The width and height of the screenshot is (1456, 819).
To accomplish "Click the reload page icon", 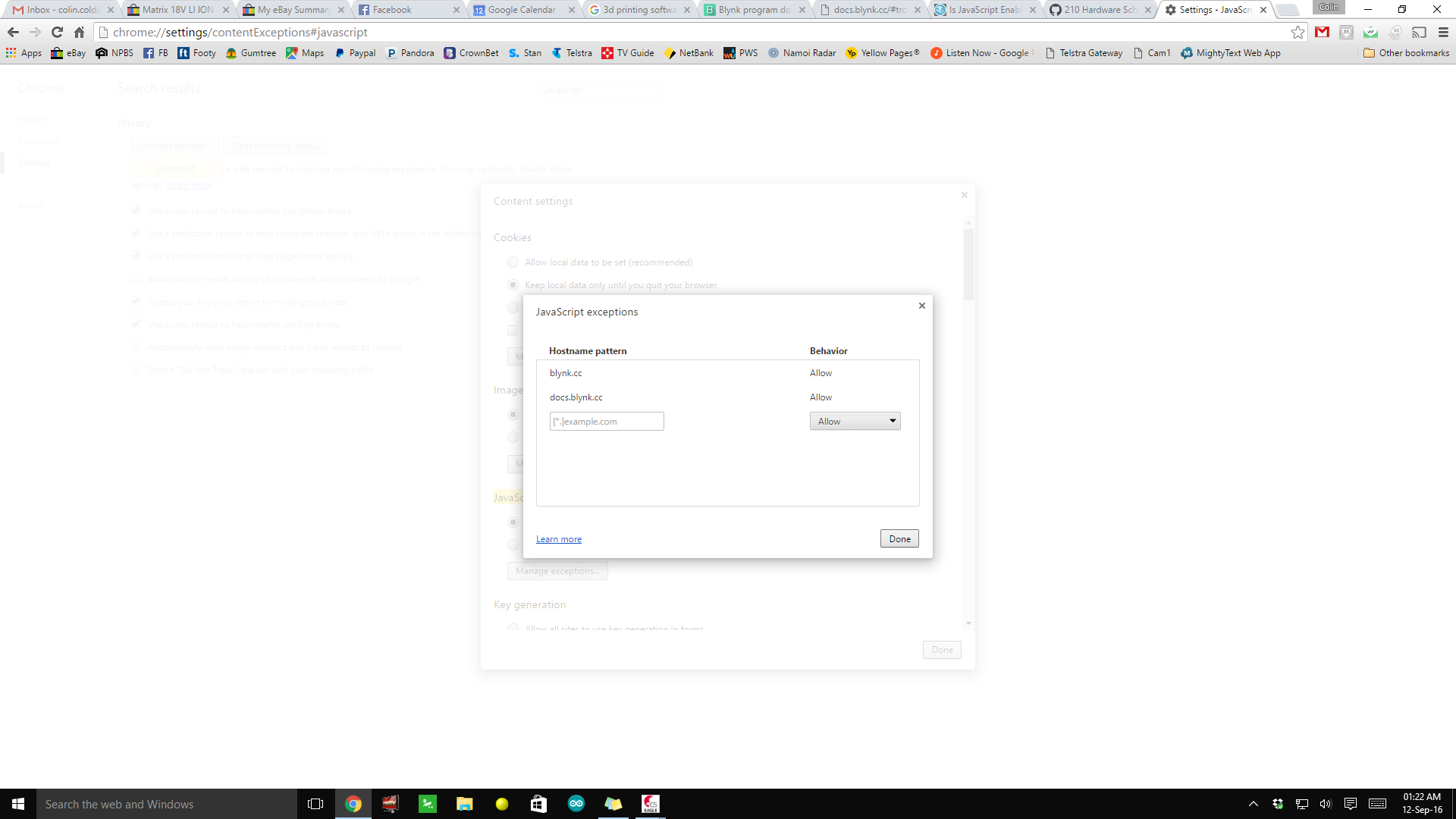I will click(x=57, y=33).
